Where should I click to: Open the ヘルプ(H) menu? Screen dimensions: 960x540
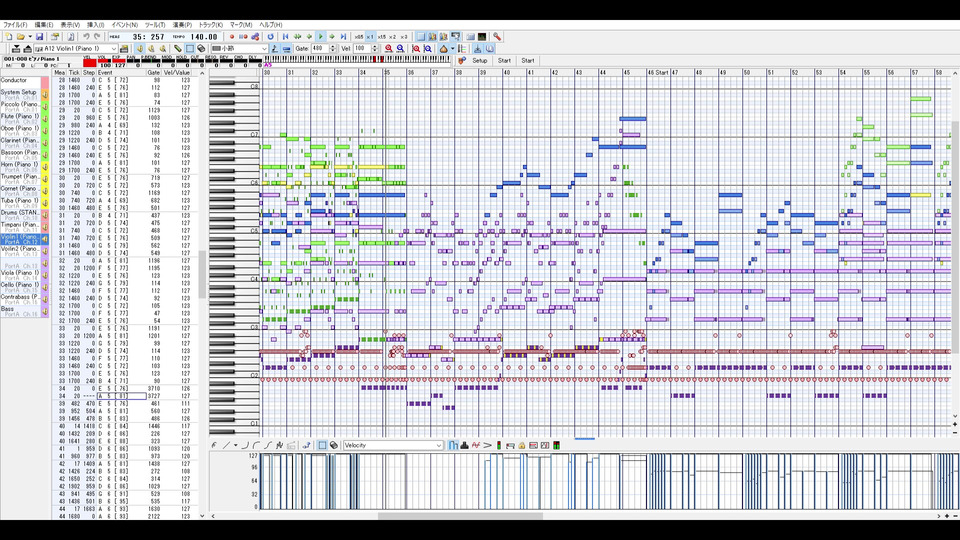[271, 25]
